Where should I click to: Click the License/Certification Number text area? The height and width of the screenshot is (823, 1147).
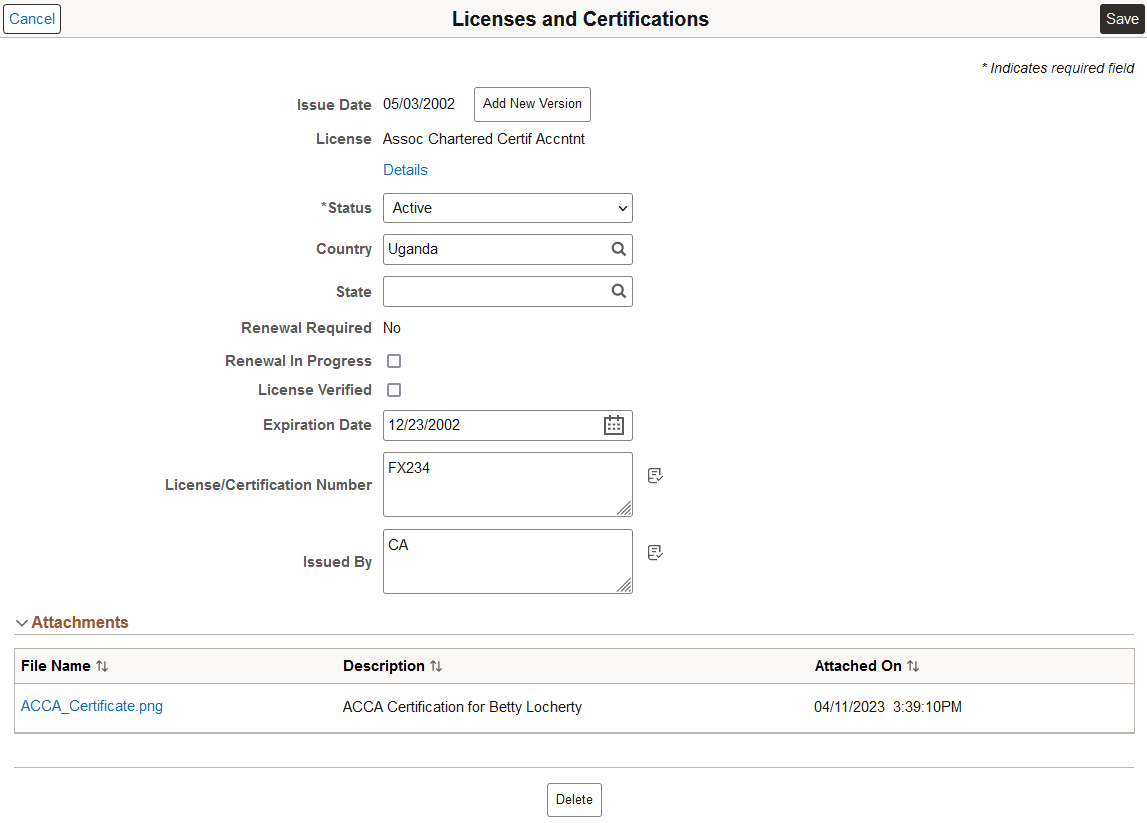(508, 484)
